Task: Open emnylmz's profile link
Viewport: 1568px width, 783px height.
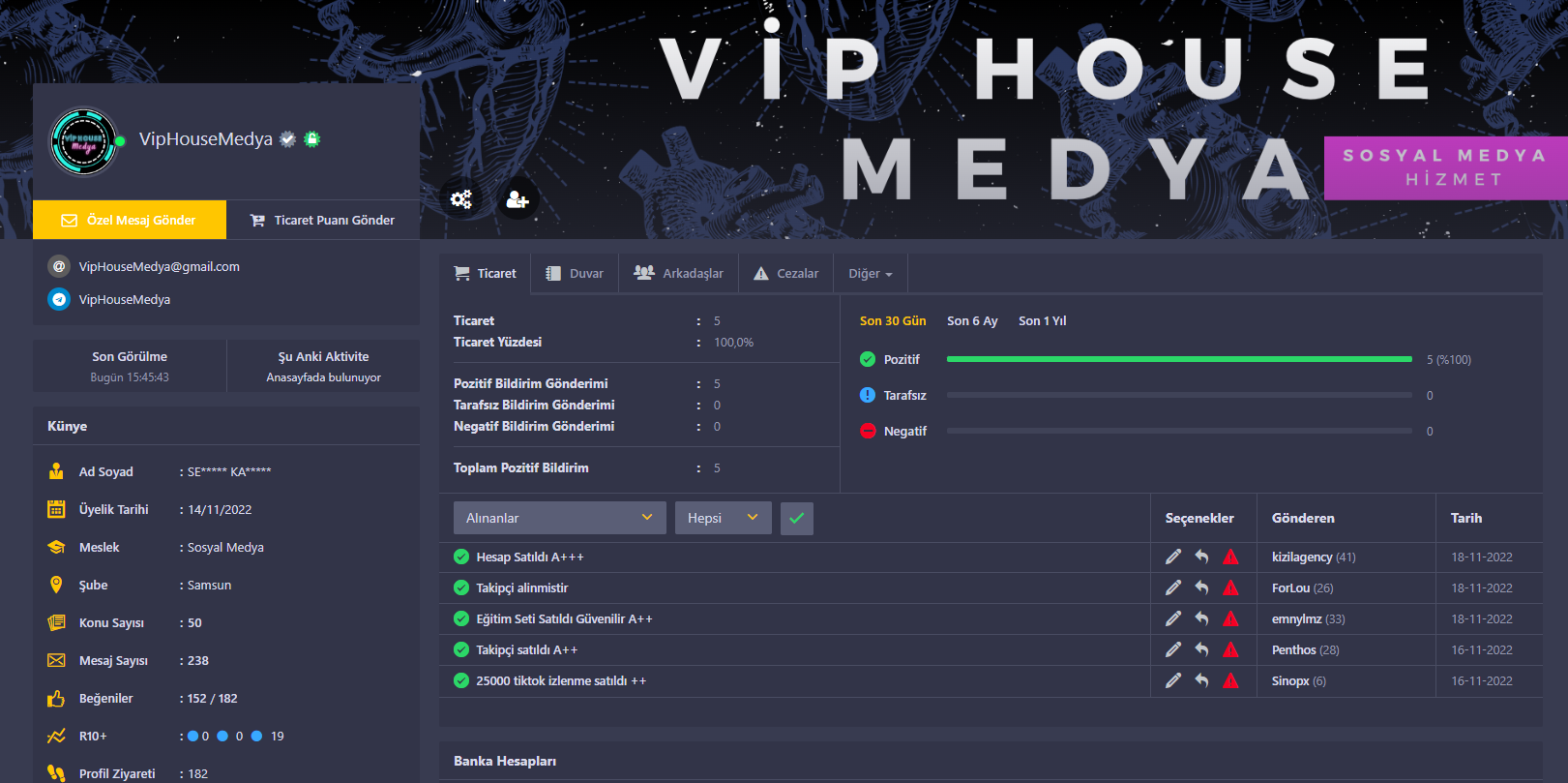Action: click(x=1296, y=618)
